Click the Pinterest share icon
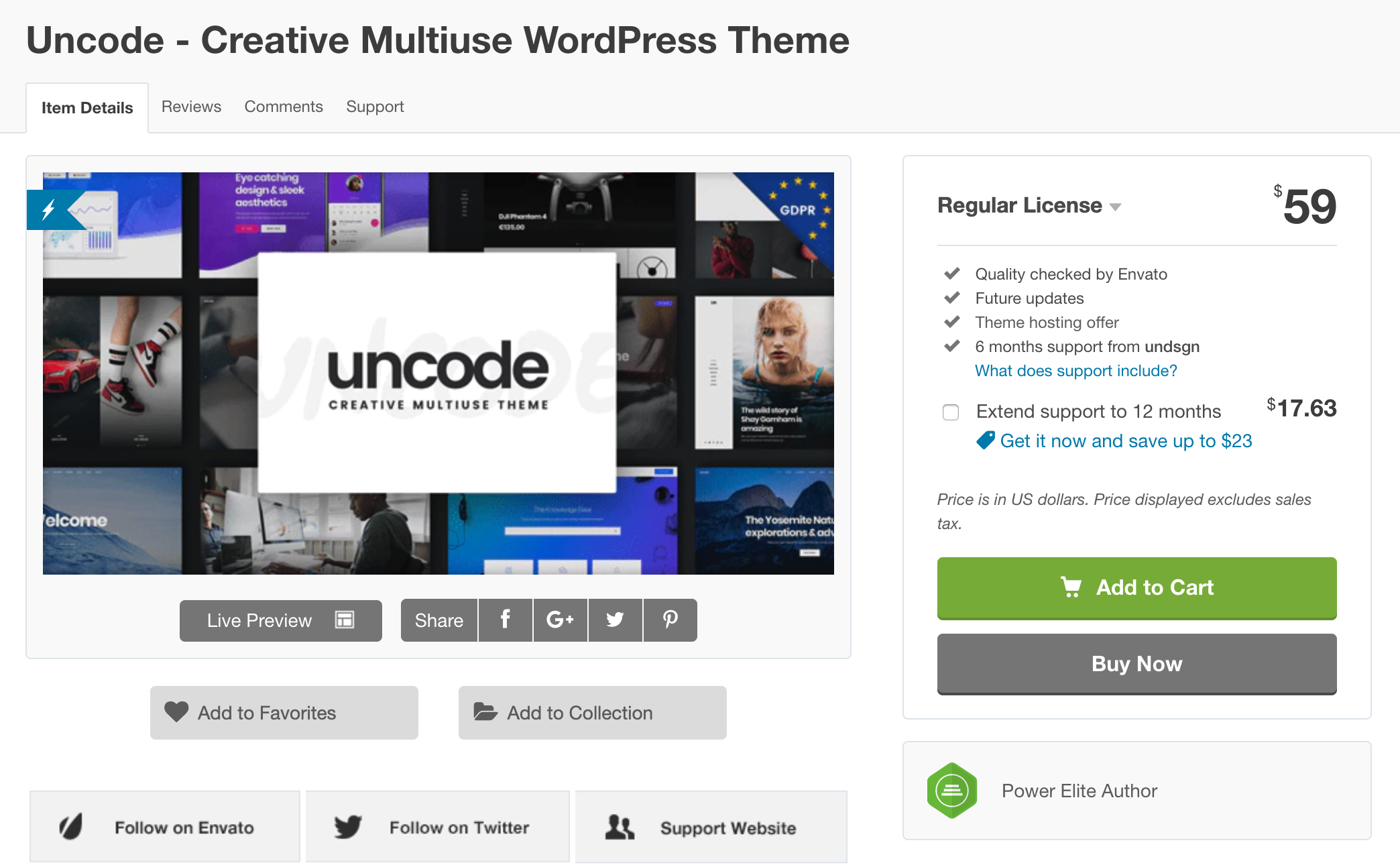 (x=669, y=619)
